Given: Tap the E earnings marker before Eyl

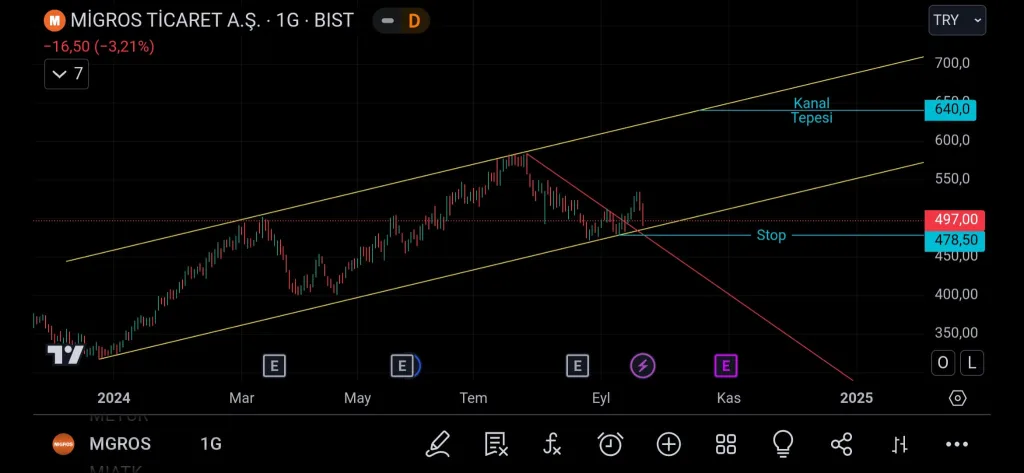Looking at the screenshot, I should tap(577, 366).
